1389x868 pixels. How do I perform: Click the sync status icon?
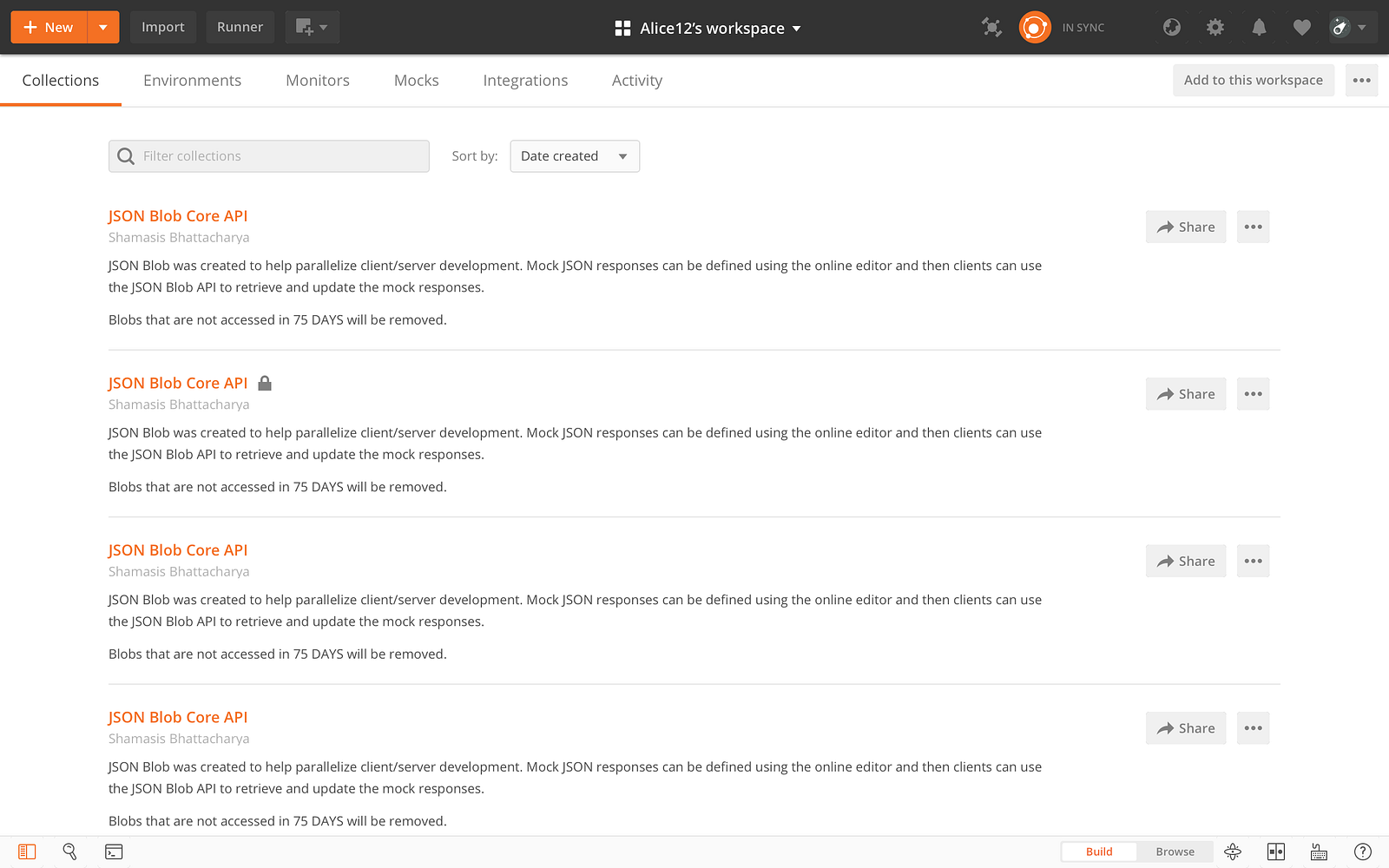1034,28
